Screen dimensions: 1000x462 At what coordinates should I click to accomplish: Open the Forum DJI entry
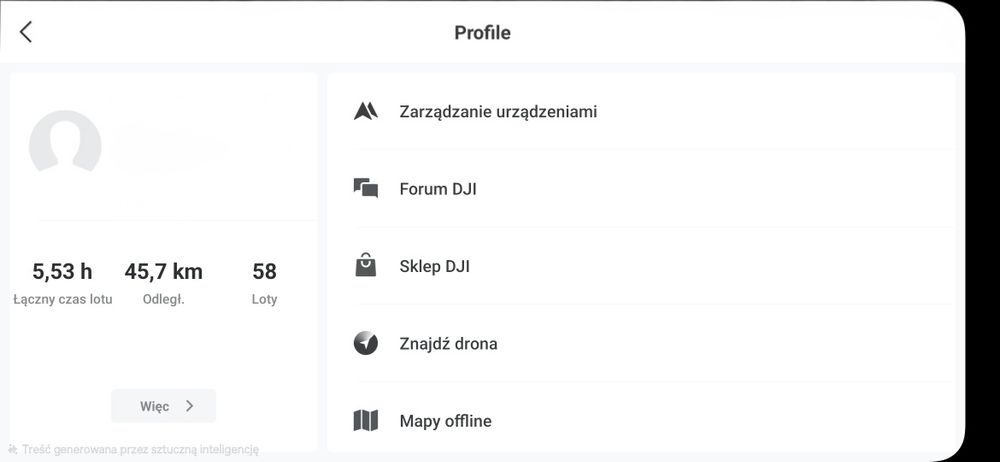point(438,188)
